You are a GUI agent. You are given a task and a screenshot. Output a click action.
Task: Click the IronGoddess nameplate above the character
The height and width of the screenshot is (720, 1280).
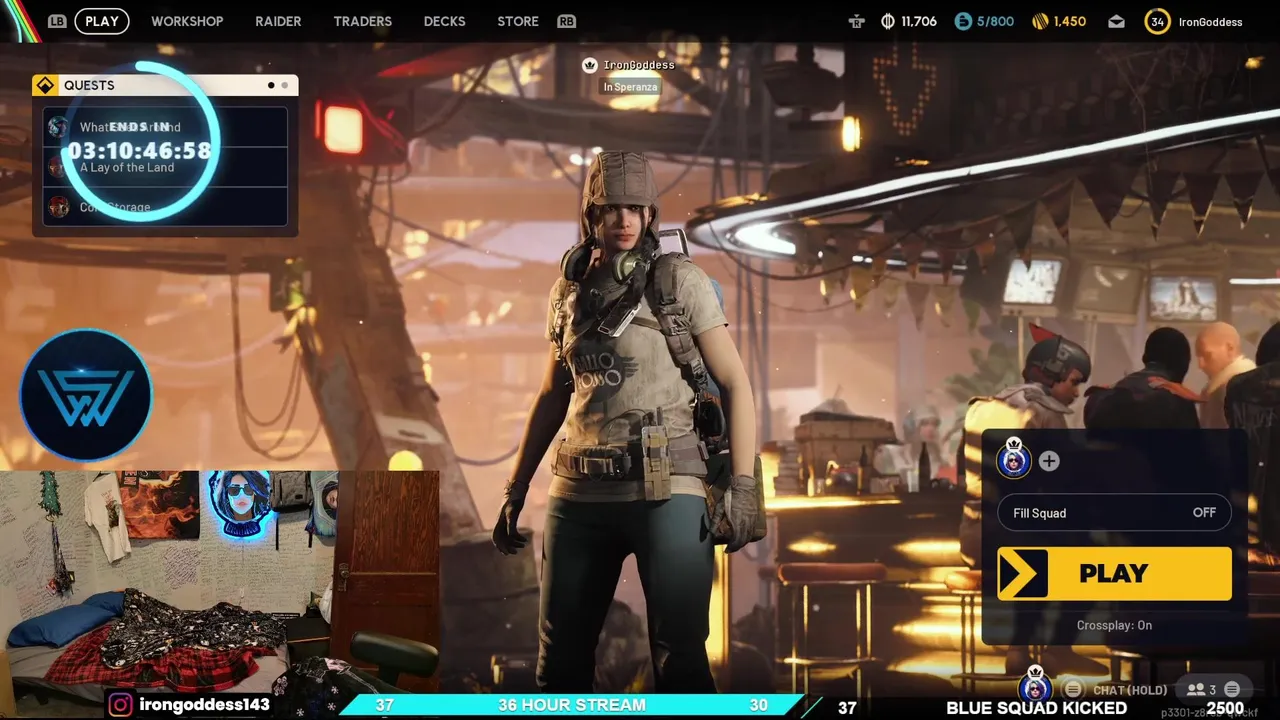(638, 65)
